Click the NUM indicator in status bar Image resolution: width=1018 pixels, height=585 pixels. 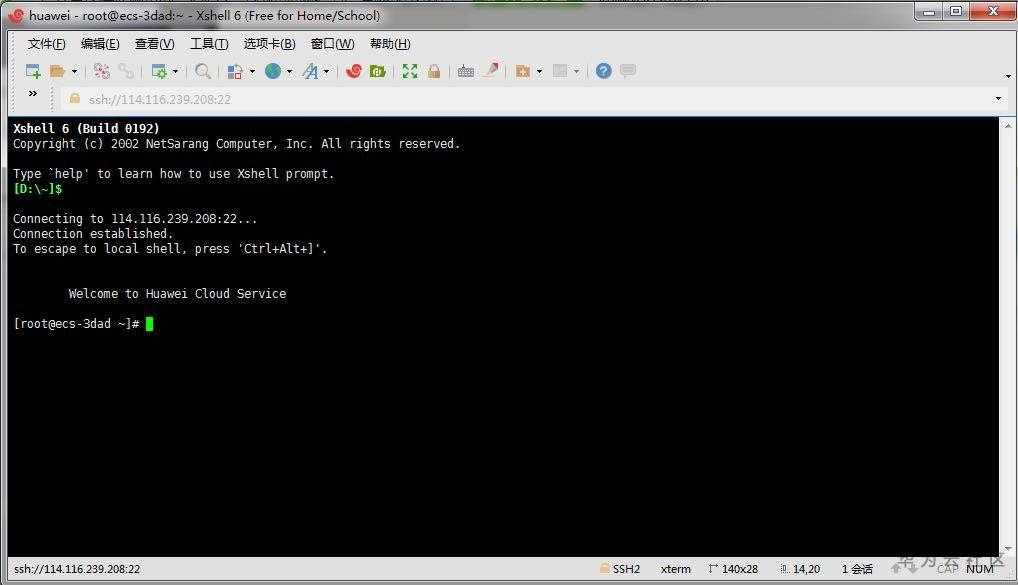(980, 569)
